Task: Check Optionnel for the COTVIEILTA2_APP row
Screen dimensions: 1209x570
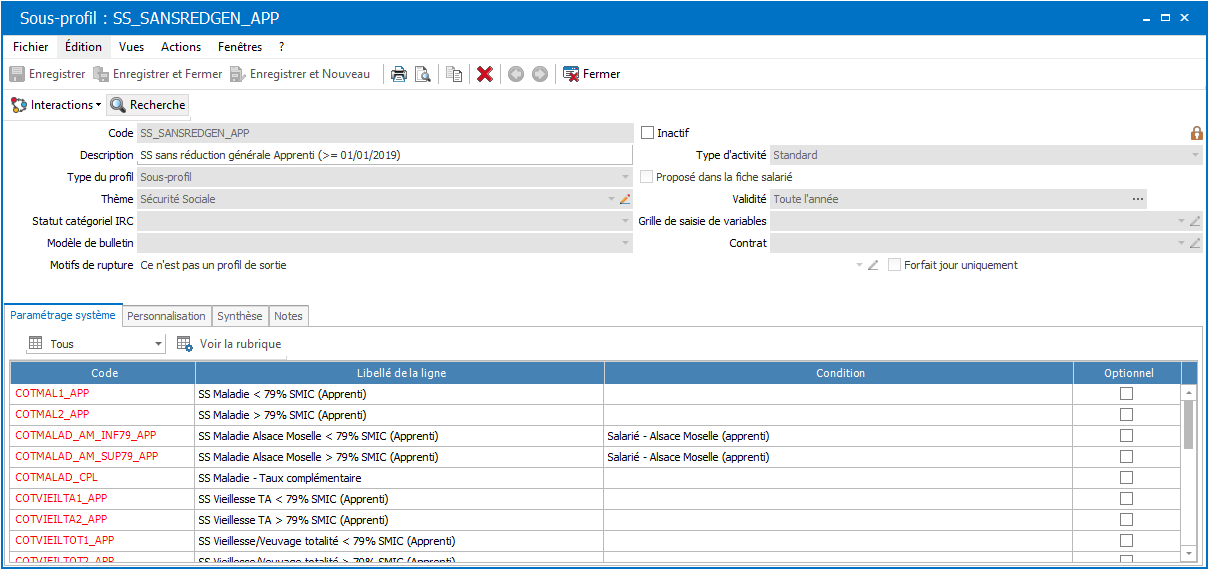Action: pos(1127,520)
